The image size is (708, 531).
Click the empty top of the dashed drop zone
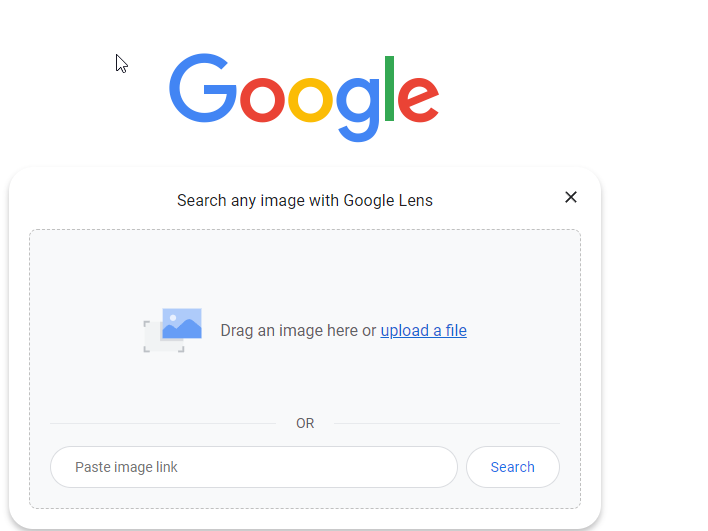tap(305, 262)
